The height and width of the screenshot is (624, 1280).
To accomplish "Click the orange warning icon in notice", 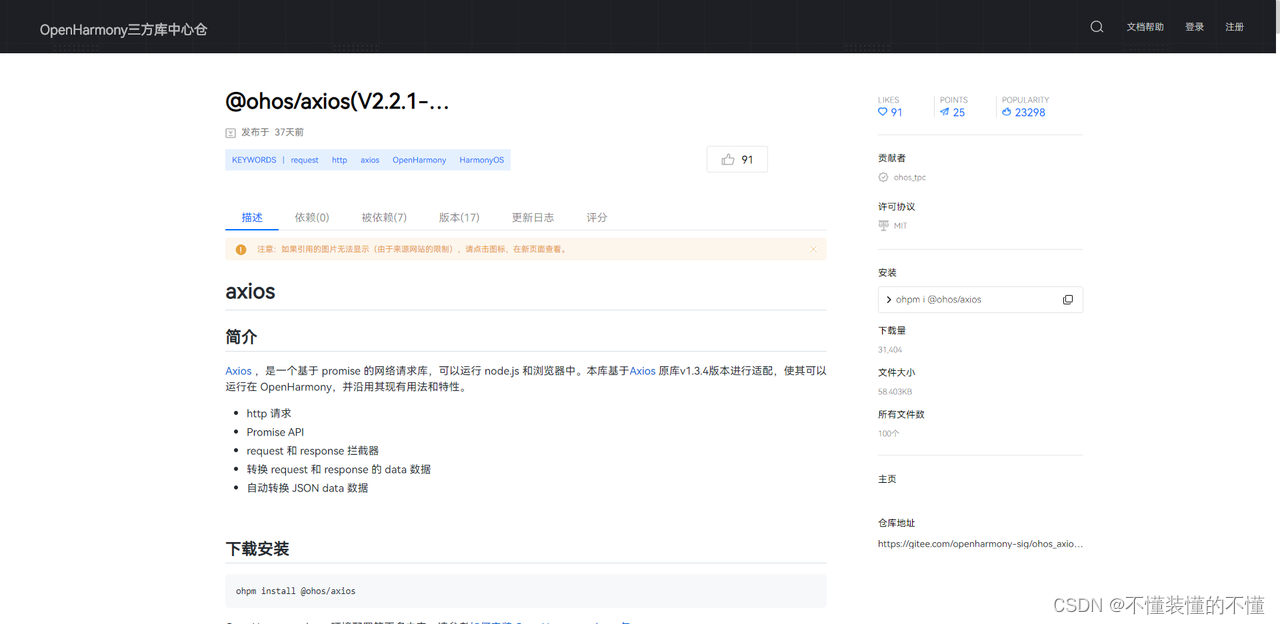I will click(x=241, y=249).
